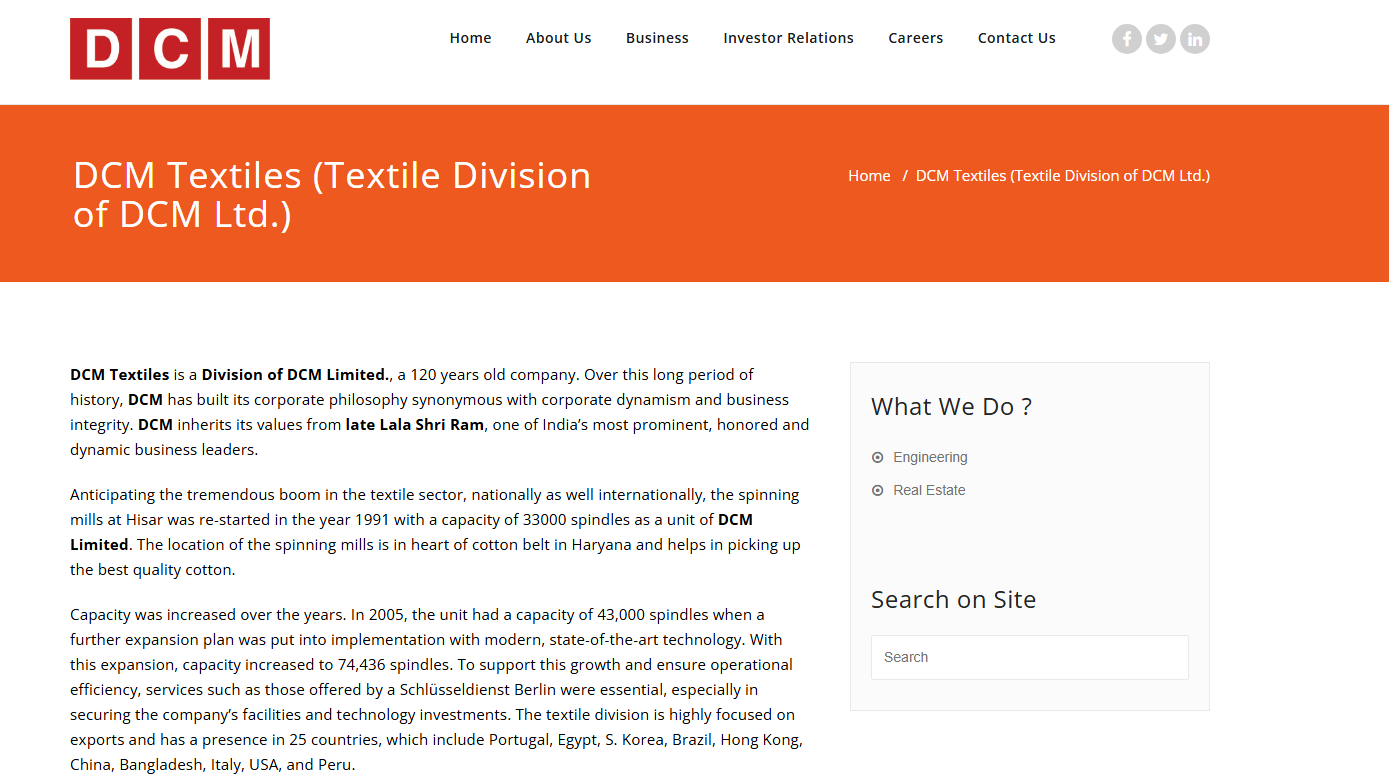Click the Search on Site heading
The image size is (1389, 779).
(953, 599)
